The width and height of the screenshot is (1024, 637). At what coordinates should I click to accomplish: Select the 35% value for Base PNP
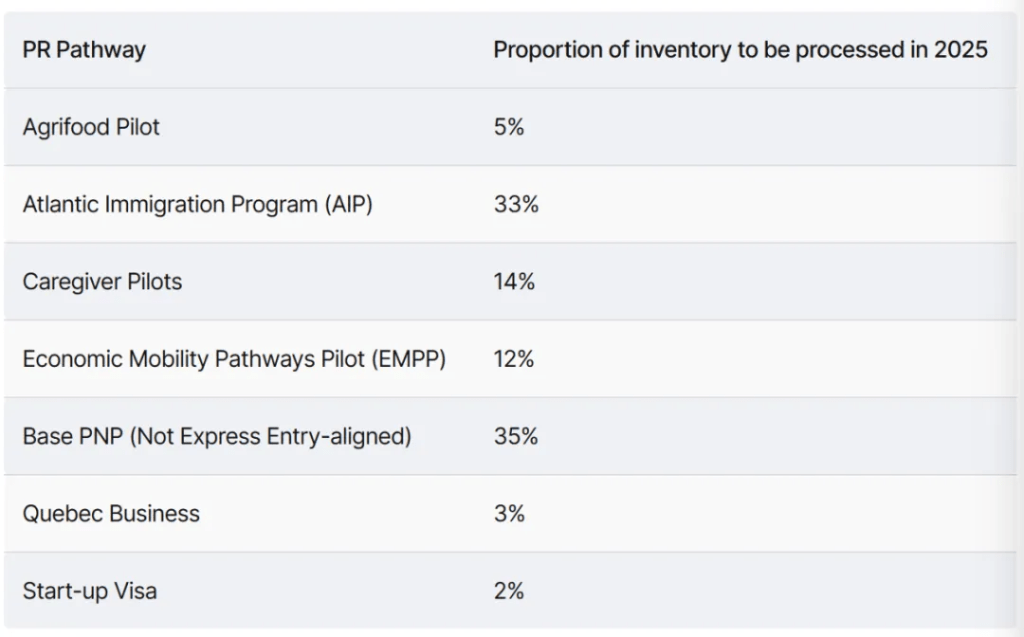click(516, 436)
